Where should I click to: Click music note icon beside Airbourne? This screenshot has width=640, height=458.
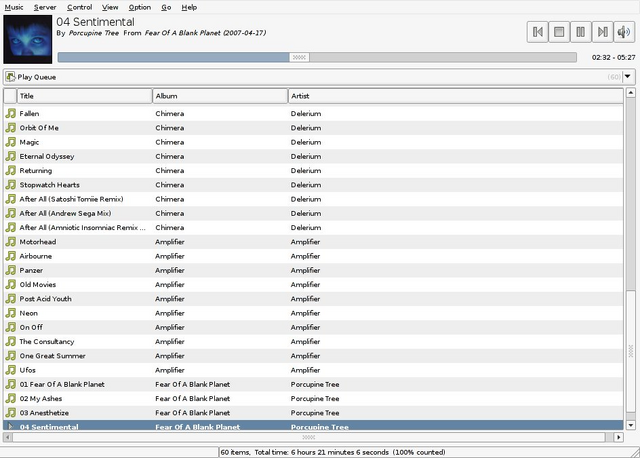coord(11,256)
